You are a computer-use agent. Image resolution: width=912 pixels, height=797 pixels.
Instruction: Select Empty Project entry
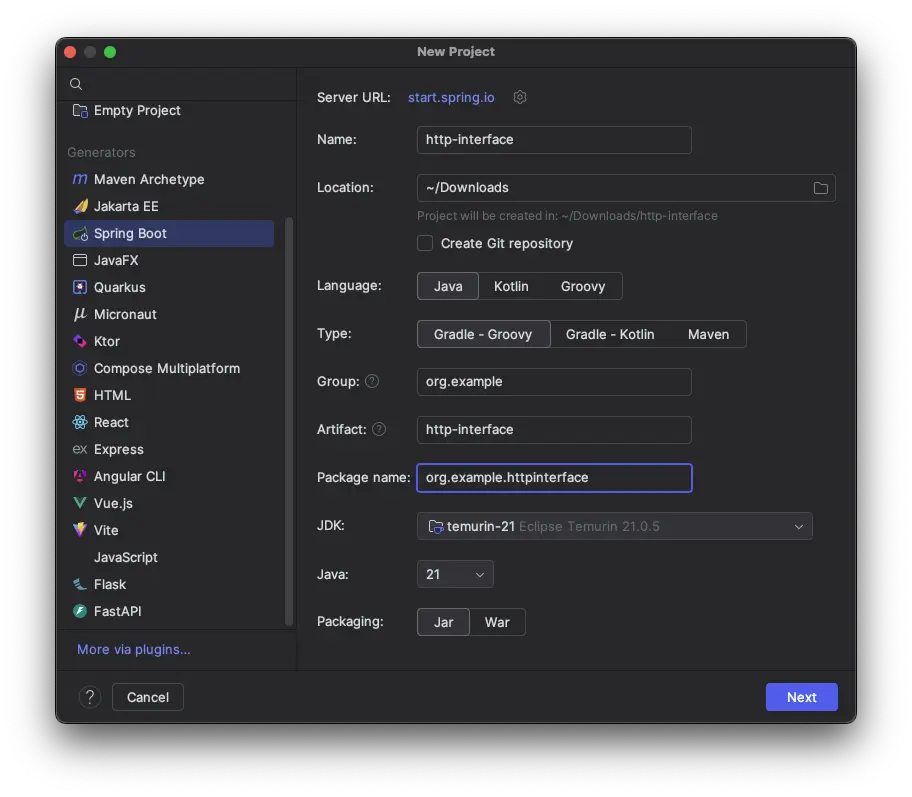[169, 111]
